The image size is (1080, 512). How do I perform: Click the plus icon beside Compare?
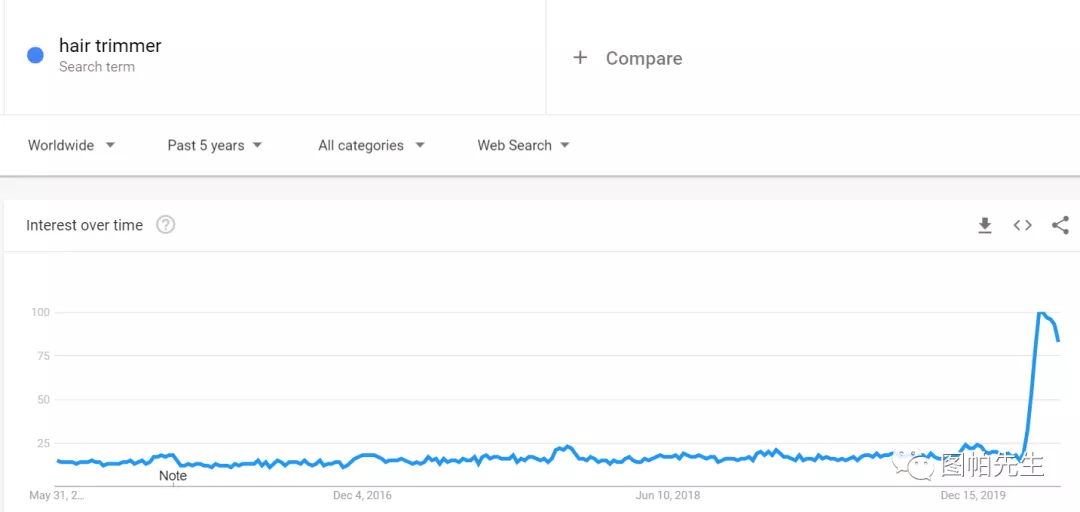[580, 58]
